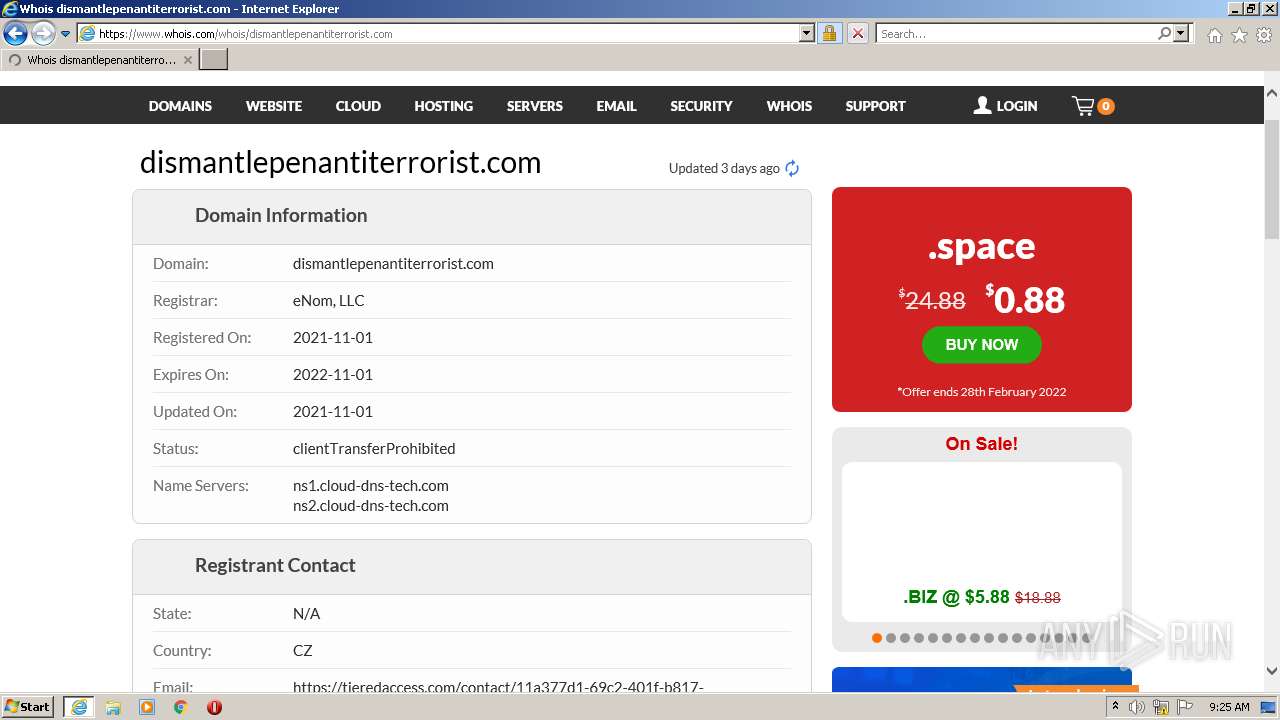The height and width of the screenshot is (720, 1280).
Task: Click the page scrollbar down arrow
Action: (x=1271, y=672)
